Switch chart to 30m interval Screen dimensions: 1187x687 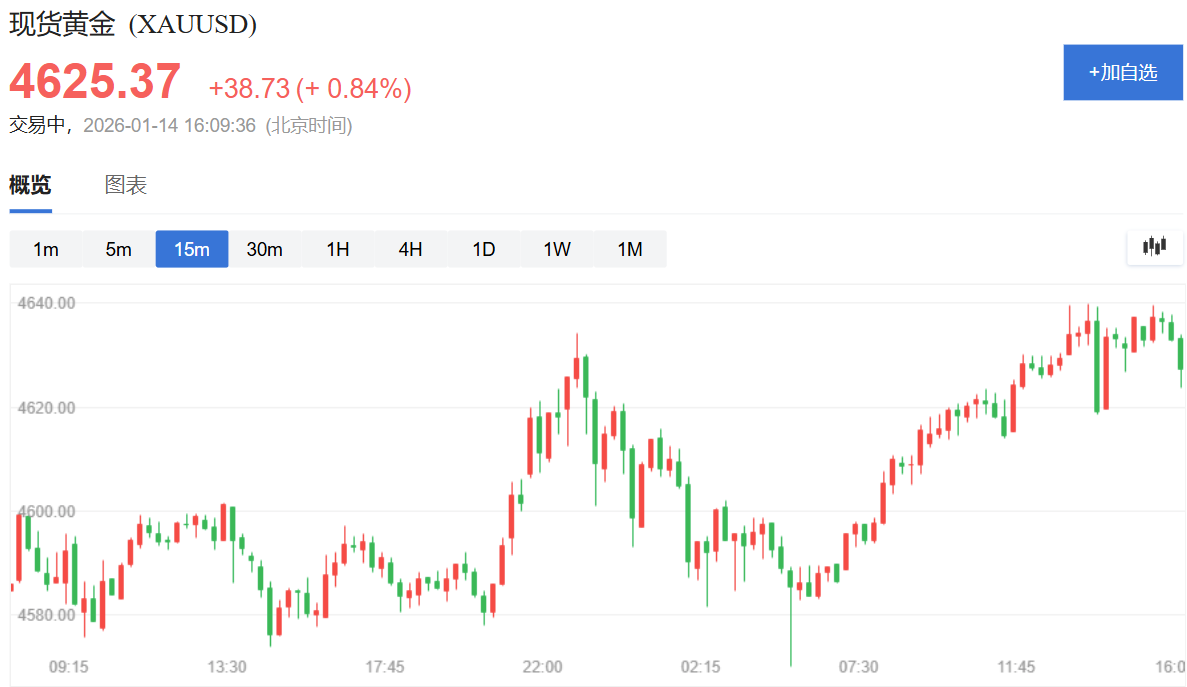(x=264, y=249)
